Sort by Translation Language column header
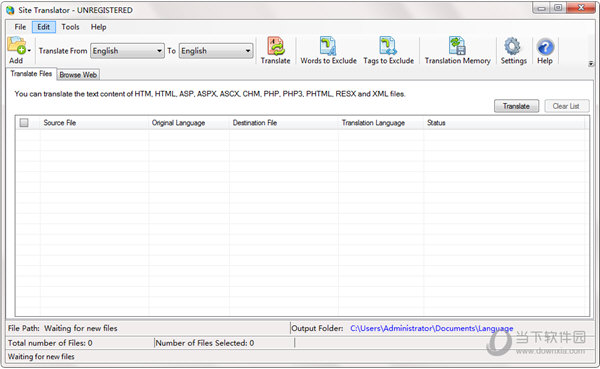 [381, 123]
